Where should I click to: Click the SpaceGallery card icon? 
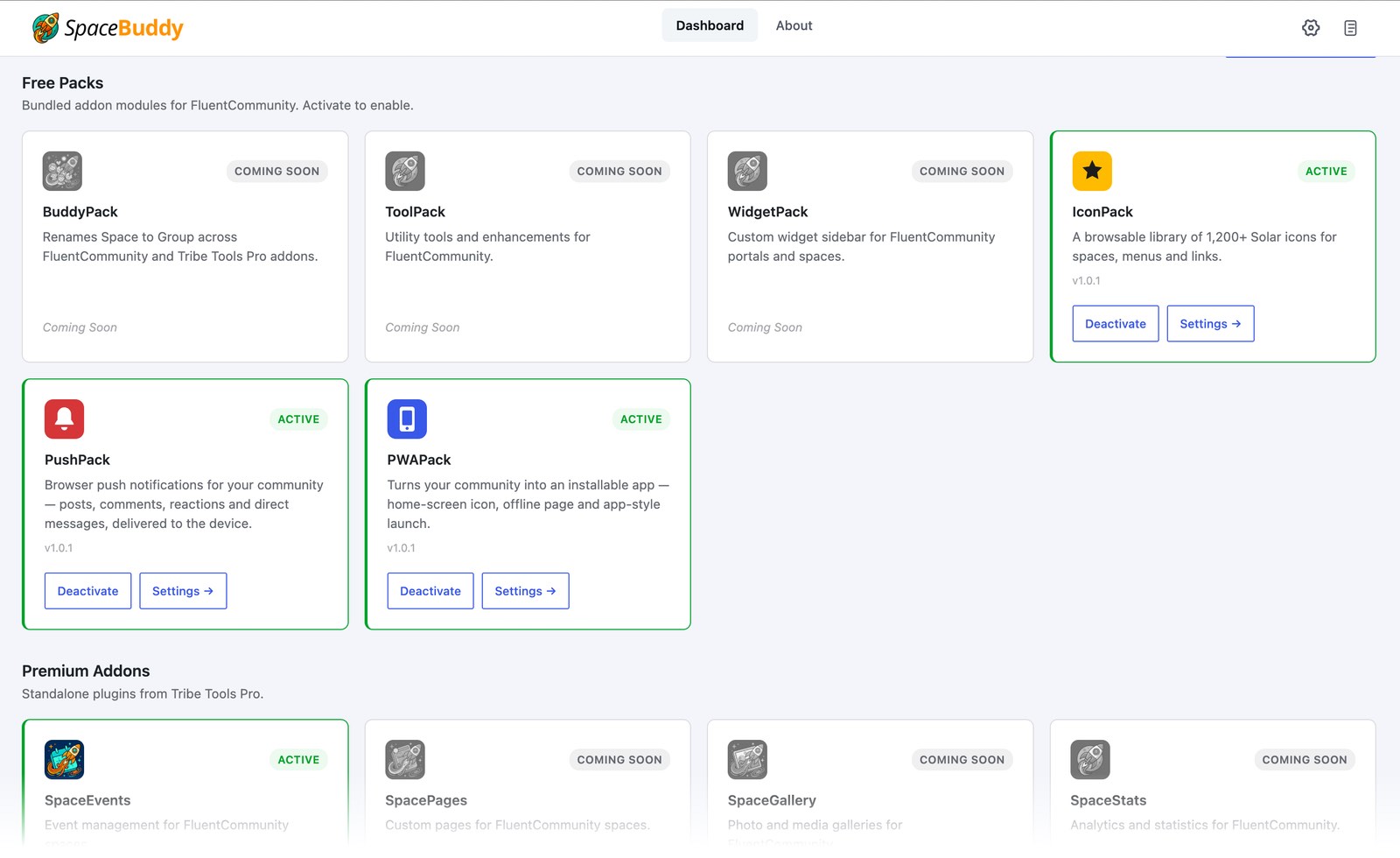tap(747, 760)
